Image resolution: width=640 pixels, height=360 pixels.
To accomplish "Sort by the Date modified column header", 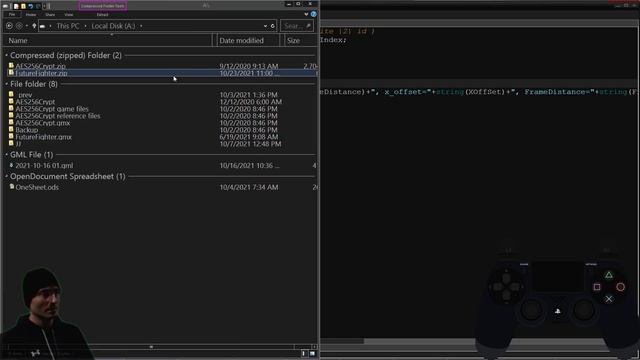I will tap(248, 40).
